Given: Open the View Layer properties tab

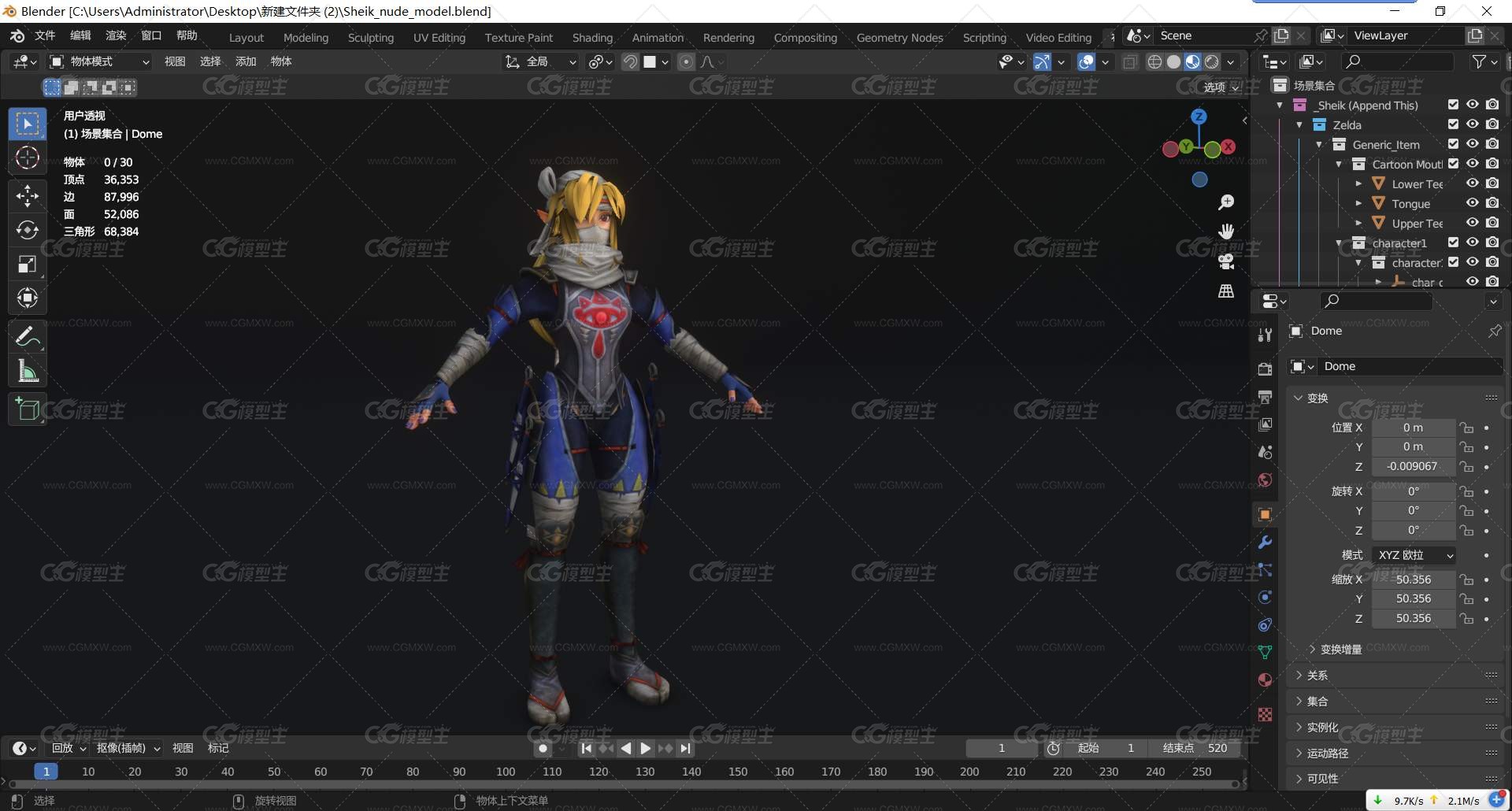Looking at the screenshot, I should [1265, 424].
